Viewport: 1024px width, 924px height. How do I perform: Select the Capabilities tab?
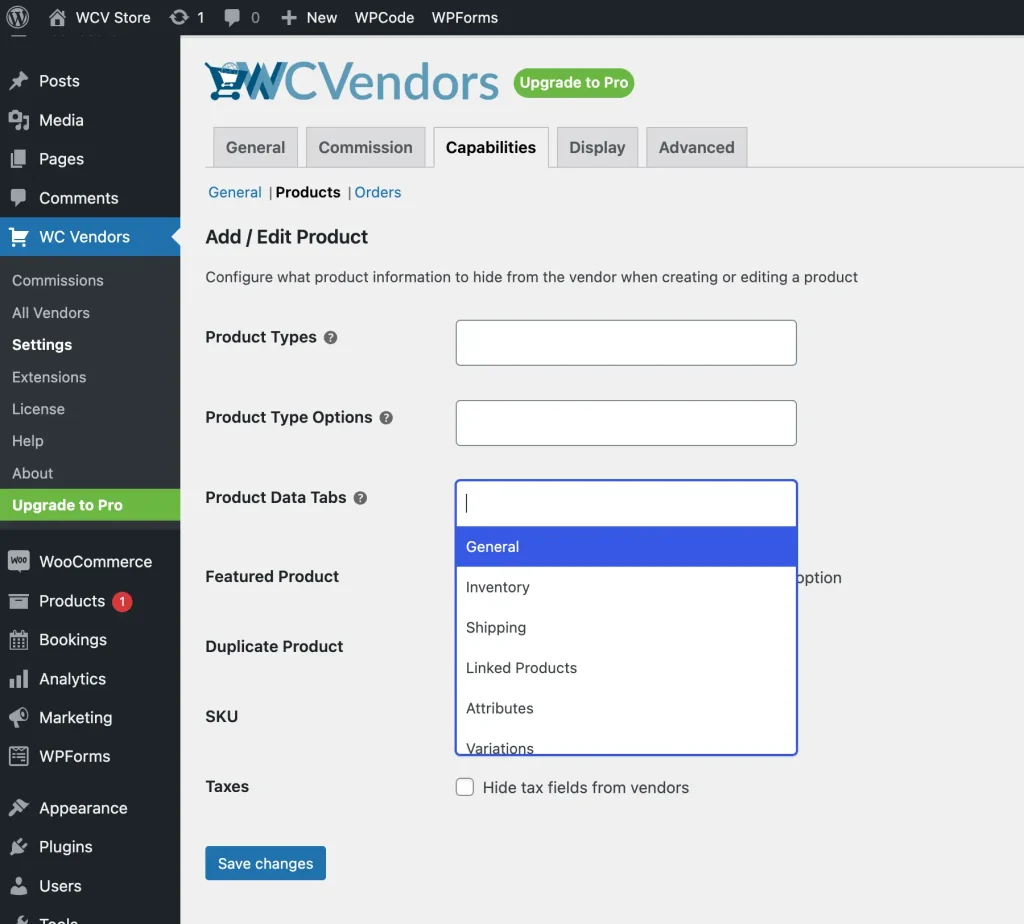pos(490,148)
